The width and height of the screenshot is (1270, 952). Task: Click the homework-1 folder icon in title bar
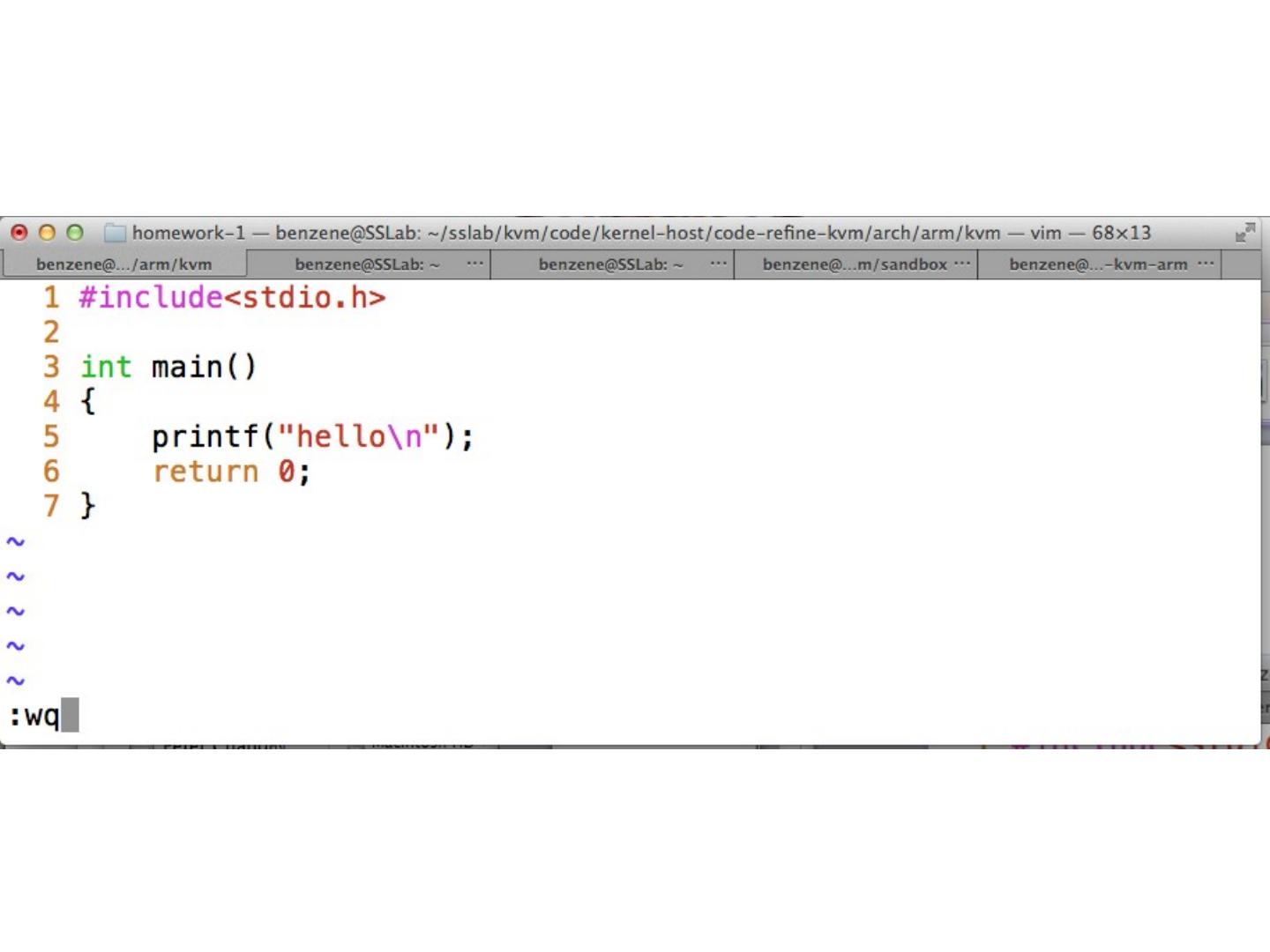pos(115,233)
